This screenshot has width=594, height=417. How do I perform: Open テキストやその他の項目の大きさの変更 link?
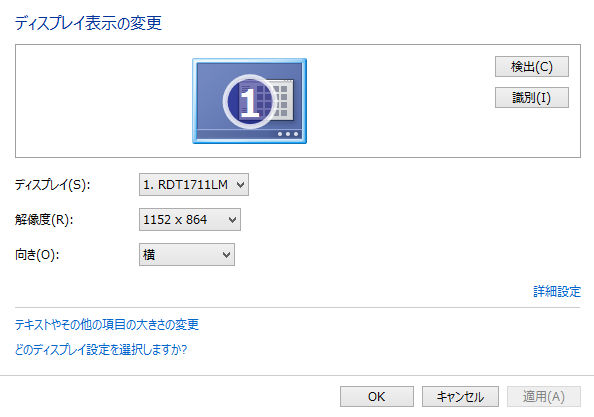(107, 325)
